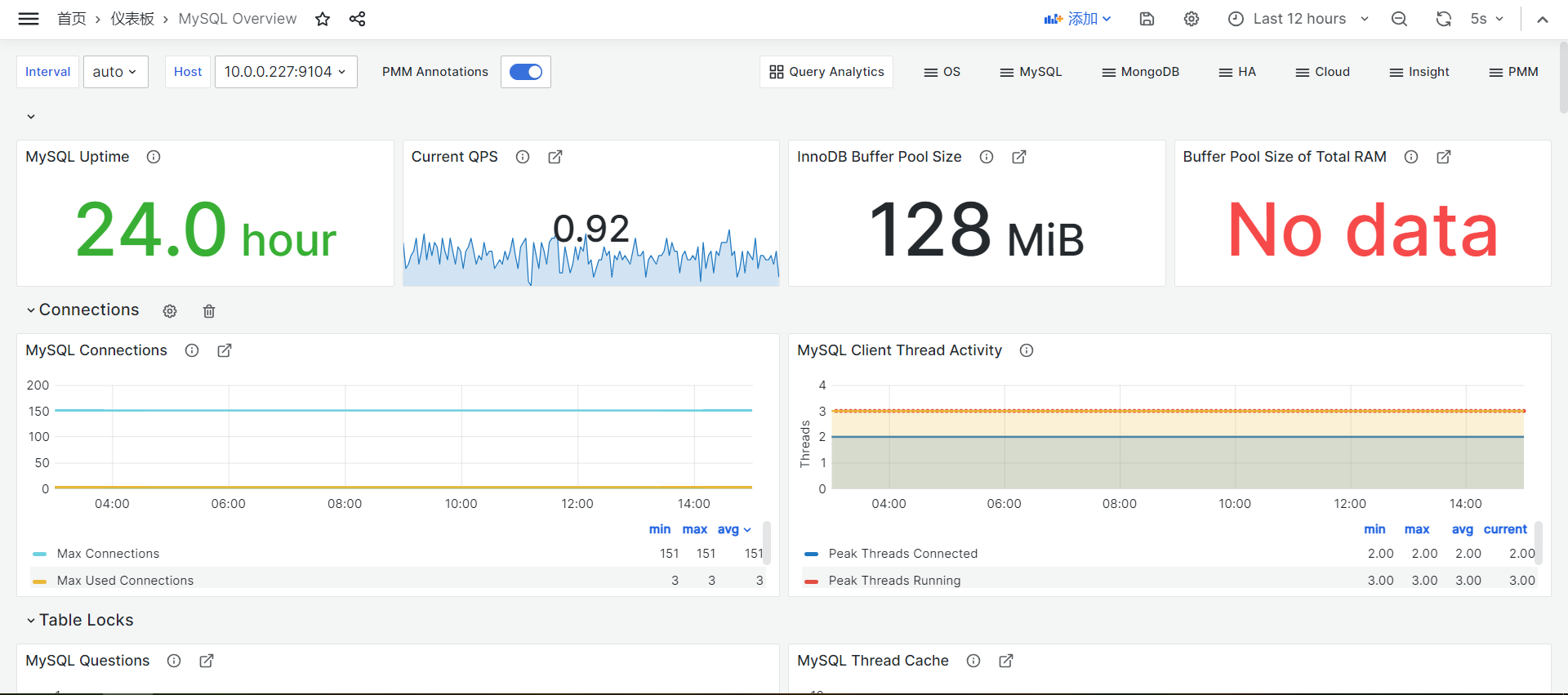Open the Interval auto dropdown
Screen dimensions: 1568x695
(x=115, y=72)
